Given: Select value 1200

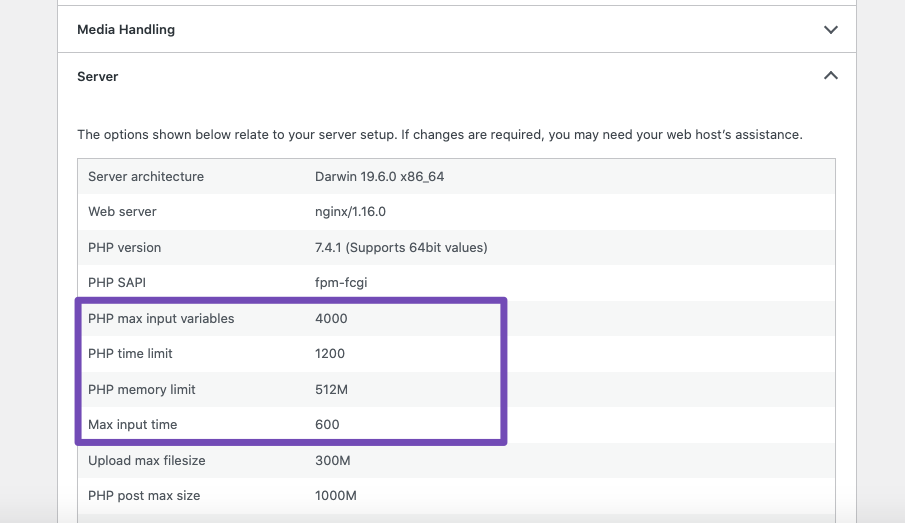Looking at the screenshot, I should coord(330,354).
